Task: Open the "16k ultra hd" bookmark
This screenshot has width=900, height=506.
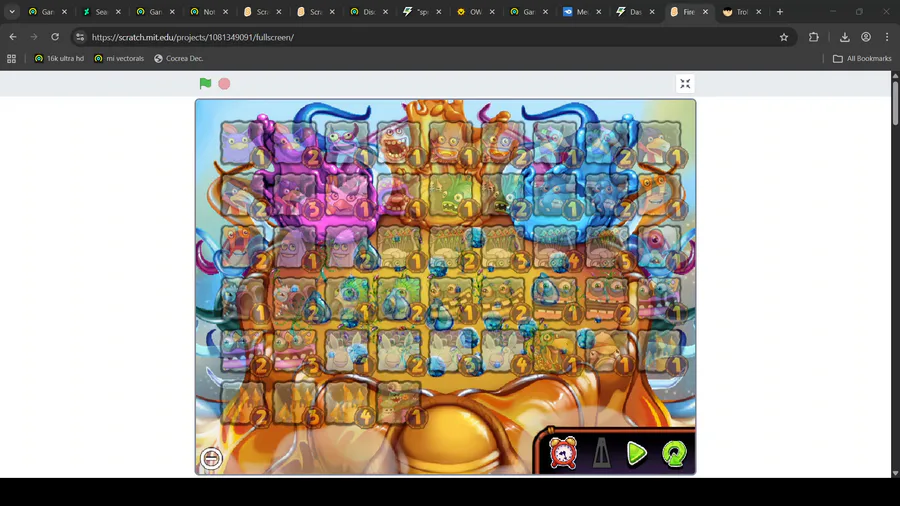Action: (59, 59)
